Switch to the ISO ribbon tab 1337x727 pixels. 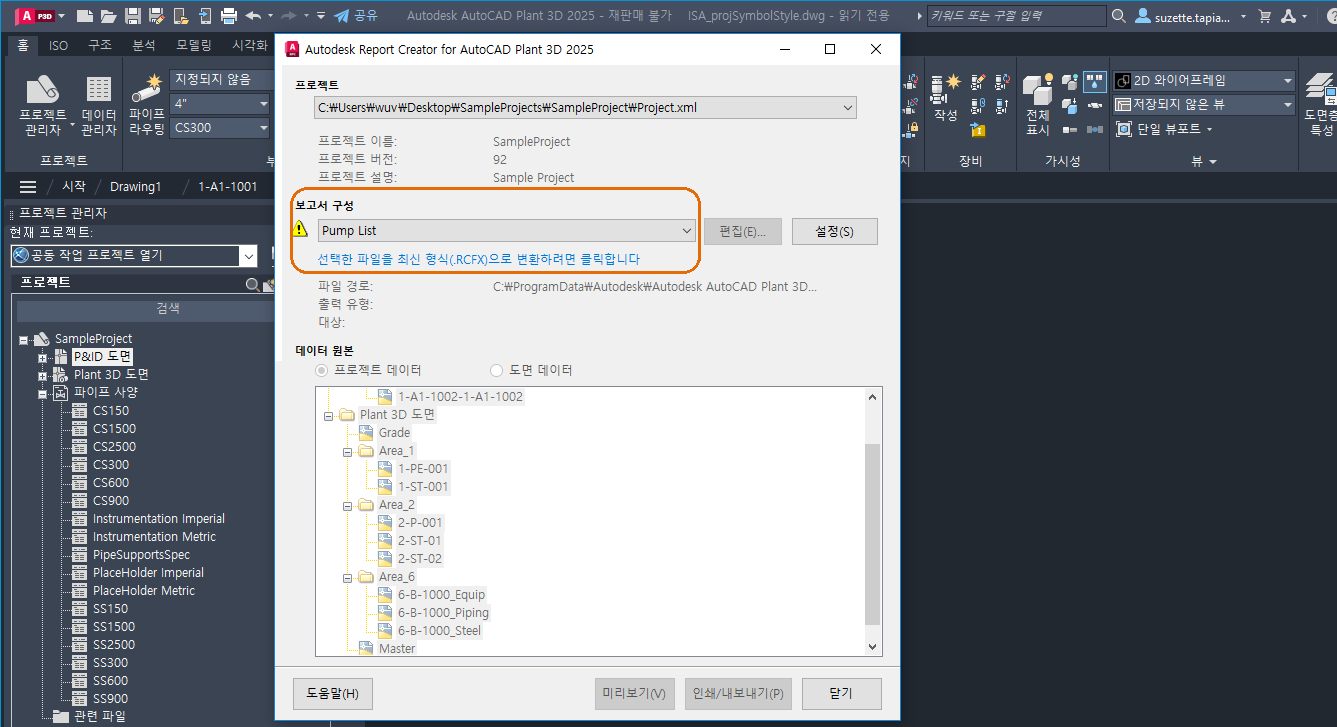59,45
